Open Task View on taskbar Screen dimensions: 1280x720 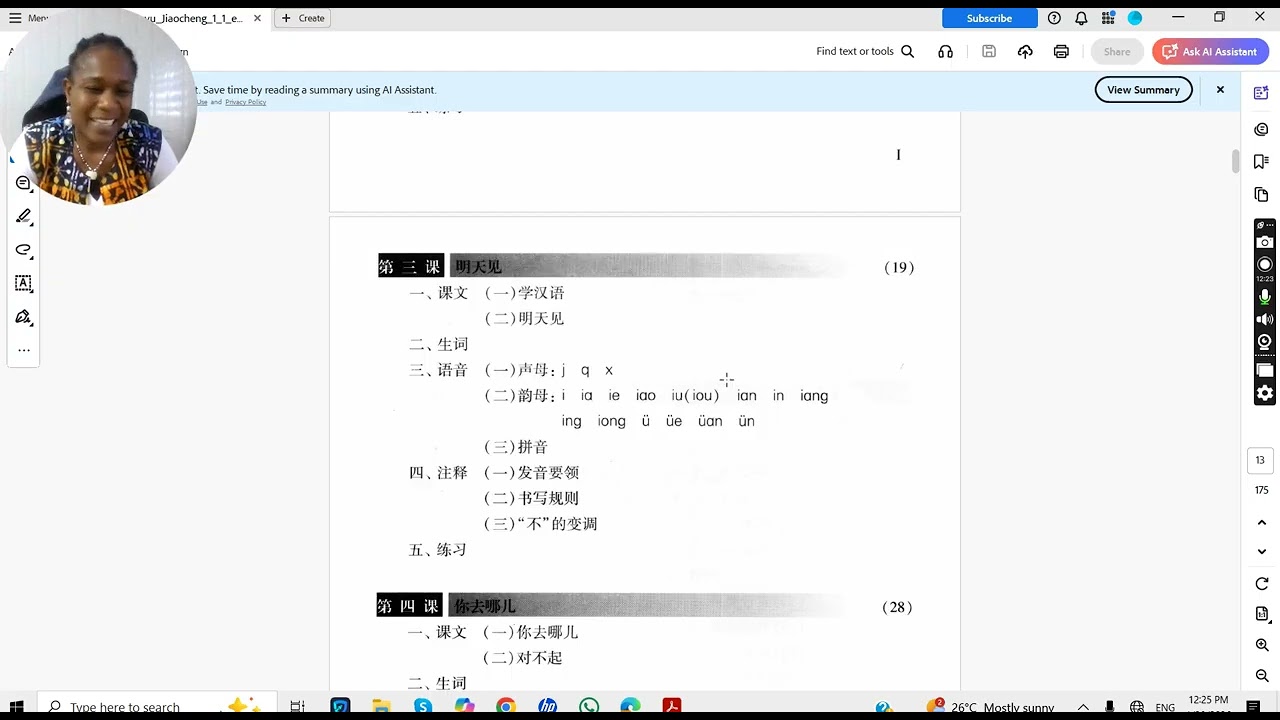(x=297, y=707)
